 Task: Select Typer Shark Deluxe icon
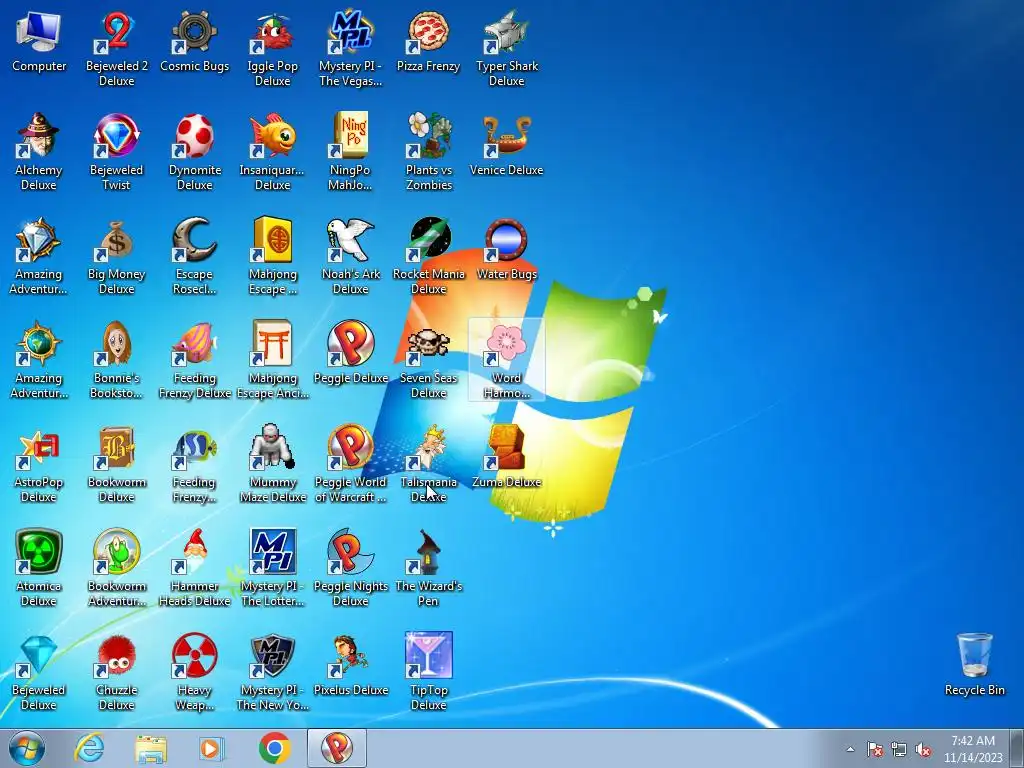coord(506,49)
